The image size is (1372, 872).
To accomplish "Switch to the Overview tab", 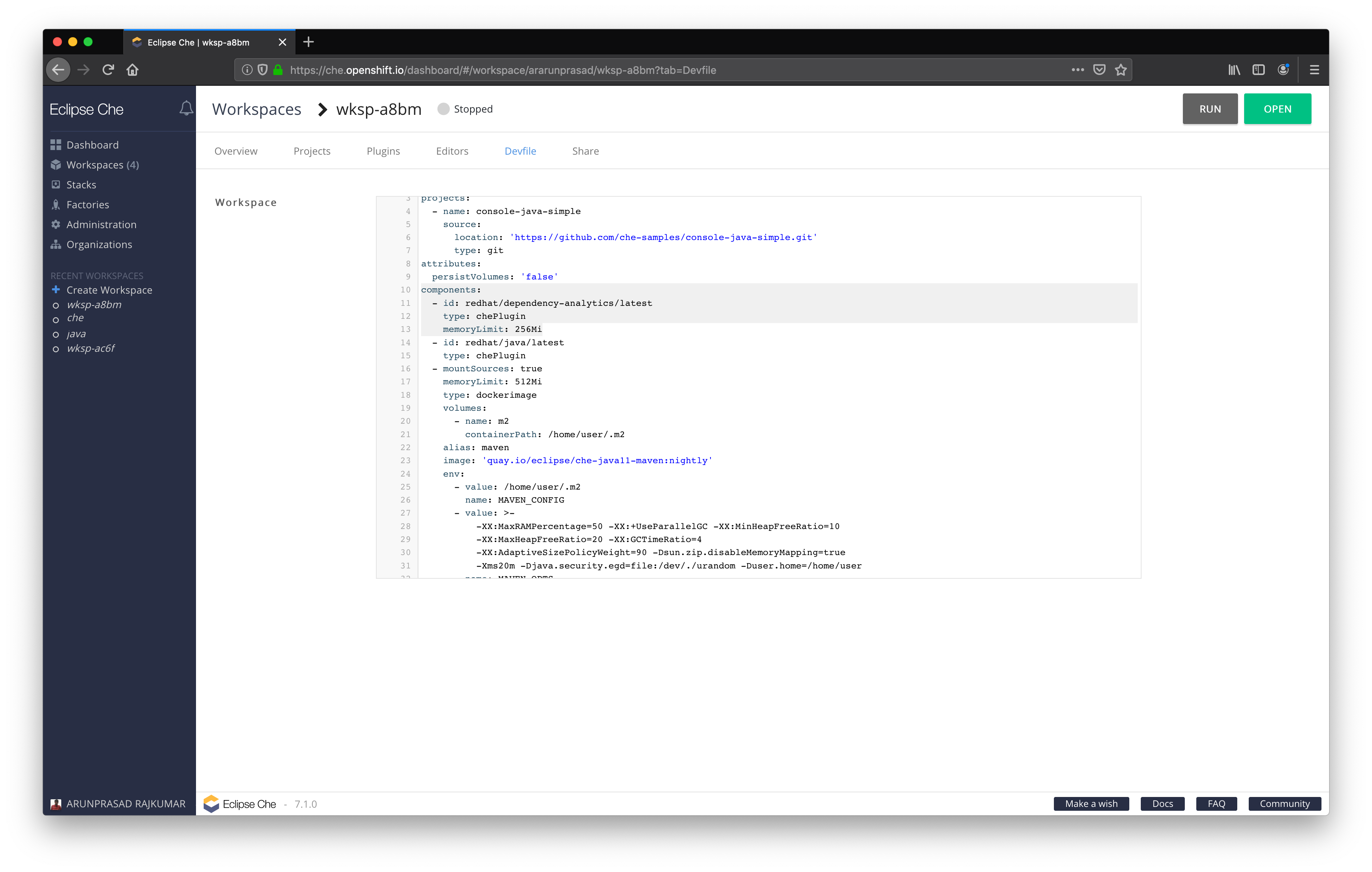I will pos(236,151).
